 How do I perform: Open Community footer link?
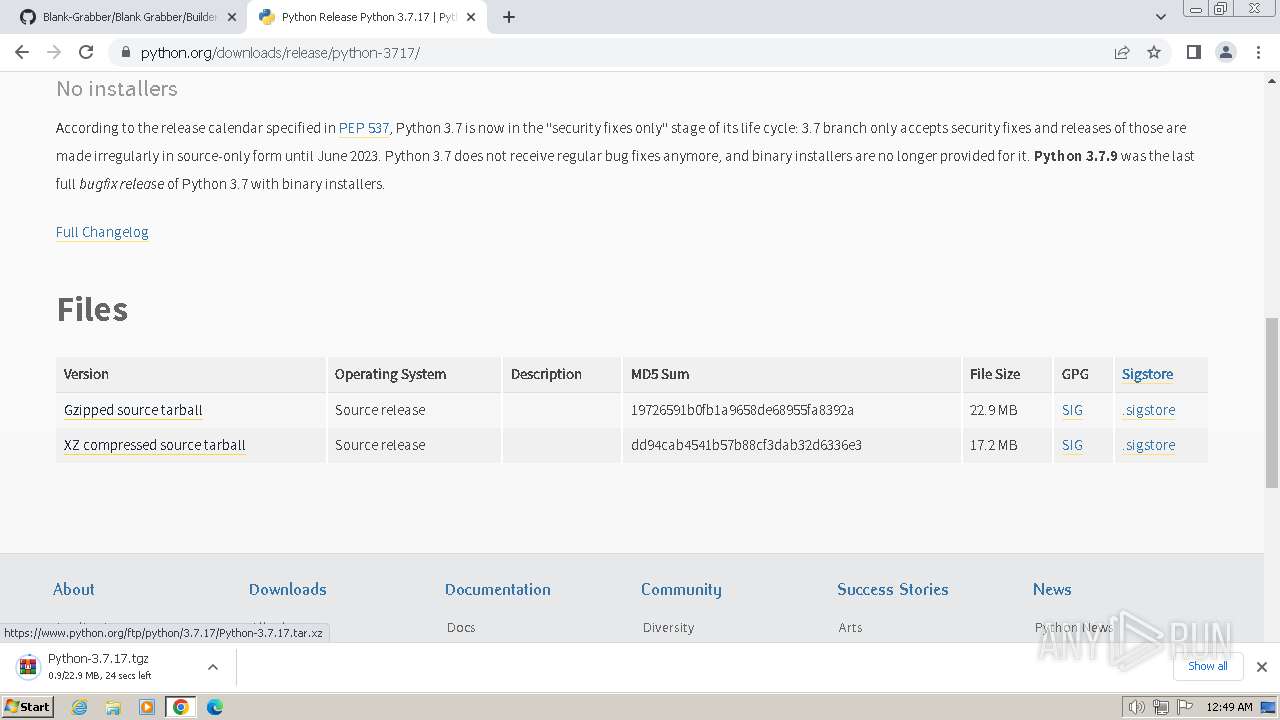point(681,589)
